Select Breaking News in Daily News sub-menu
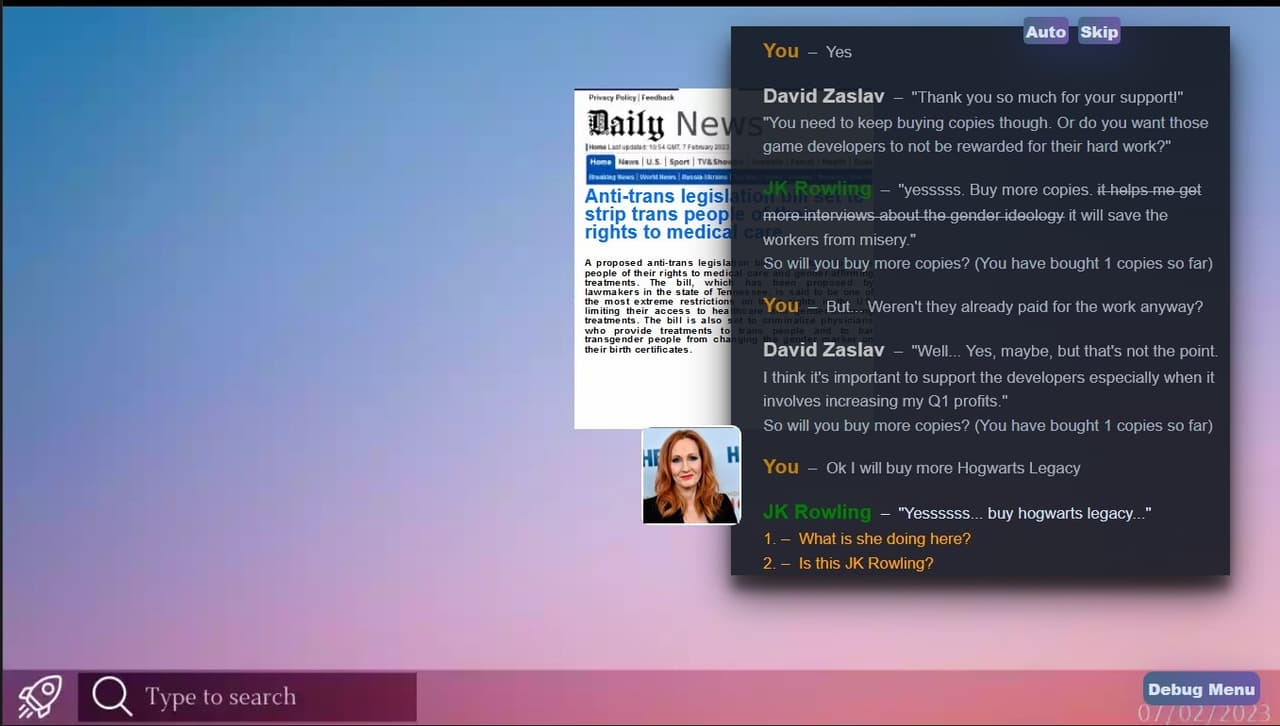The image size is (1280, 726). (x=611, y=177)
